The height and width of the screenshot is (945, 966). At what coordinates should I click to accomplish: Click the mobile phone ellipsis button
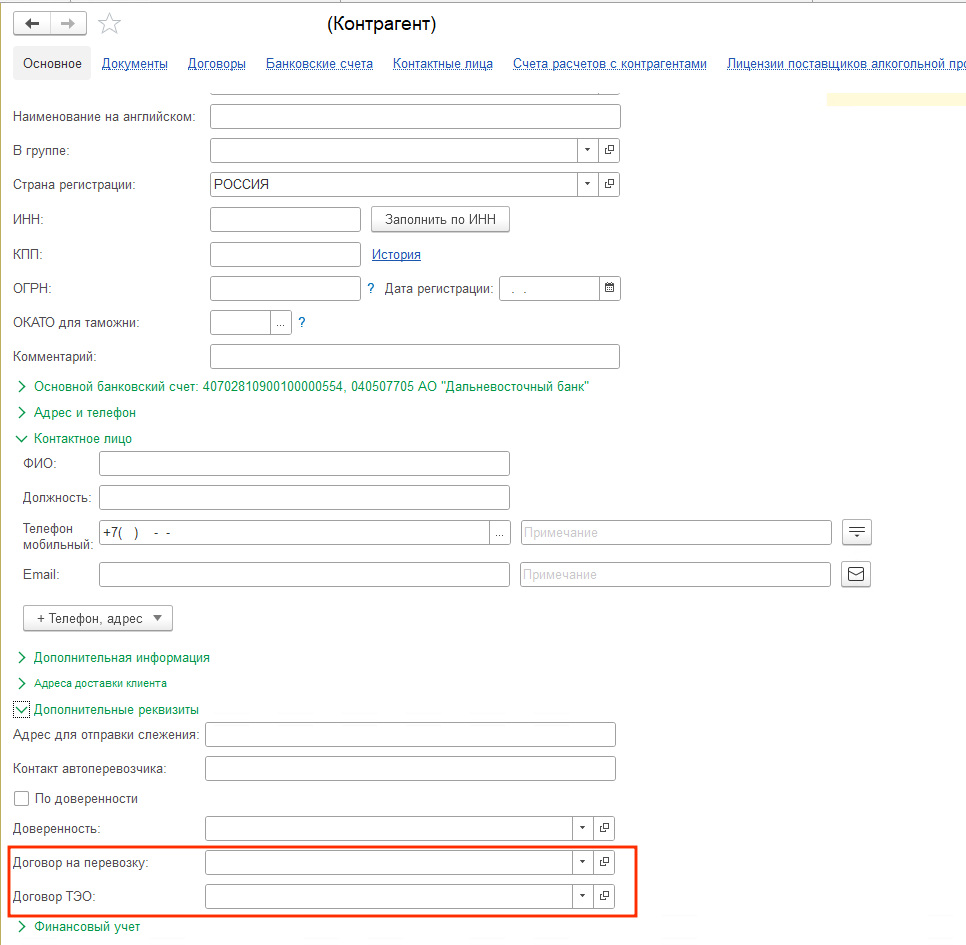point(500,532)
